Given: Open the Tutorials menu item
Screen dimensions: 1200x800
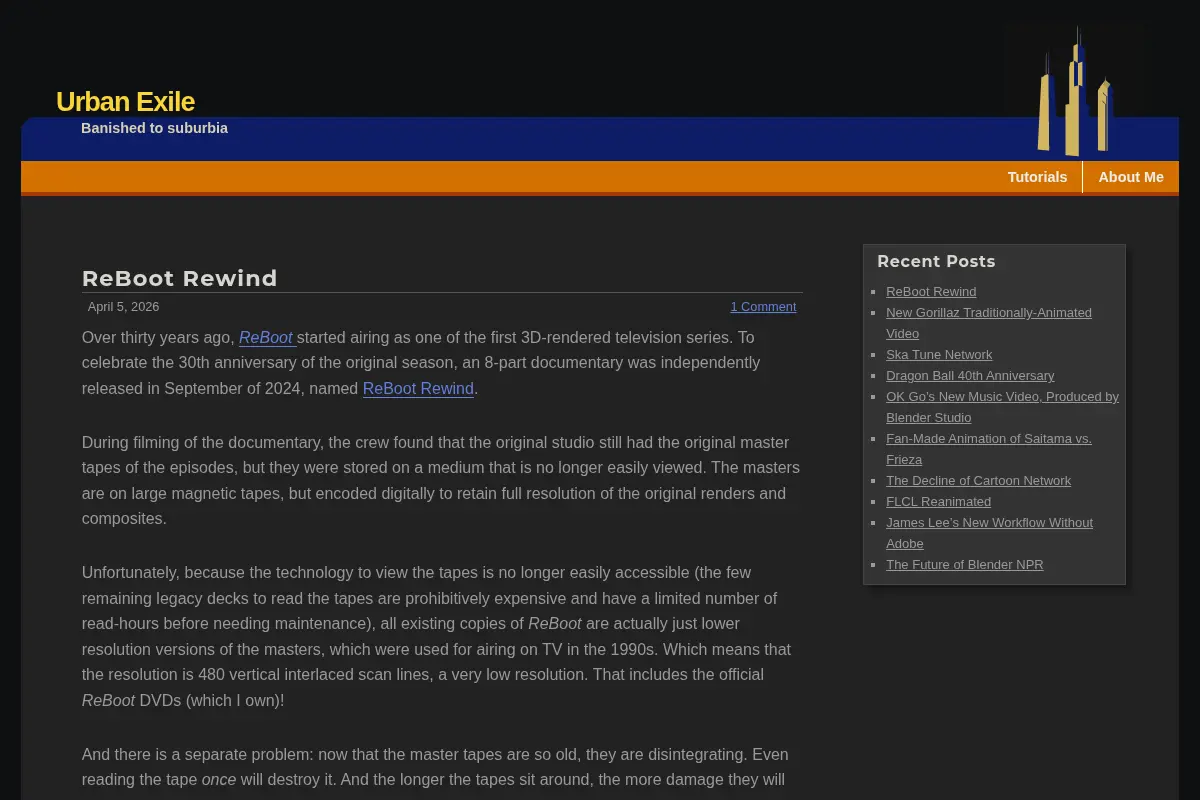Looking at the screenshot, I should 1037,177.
